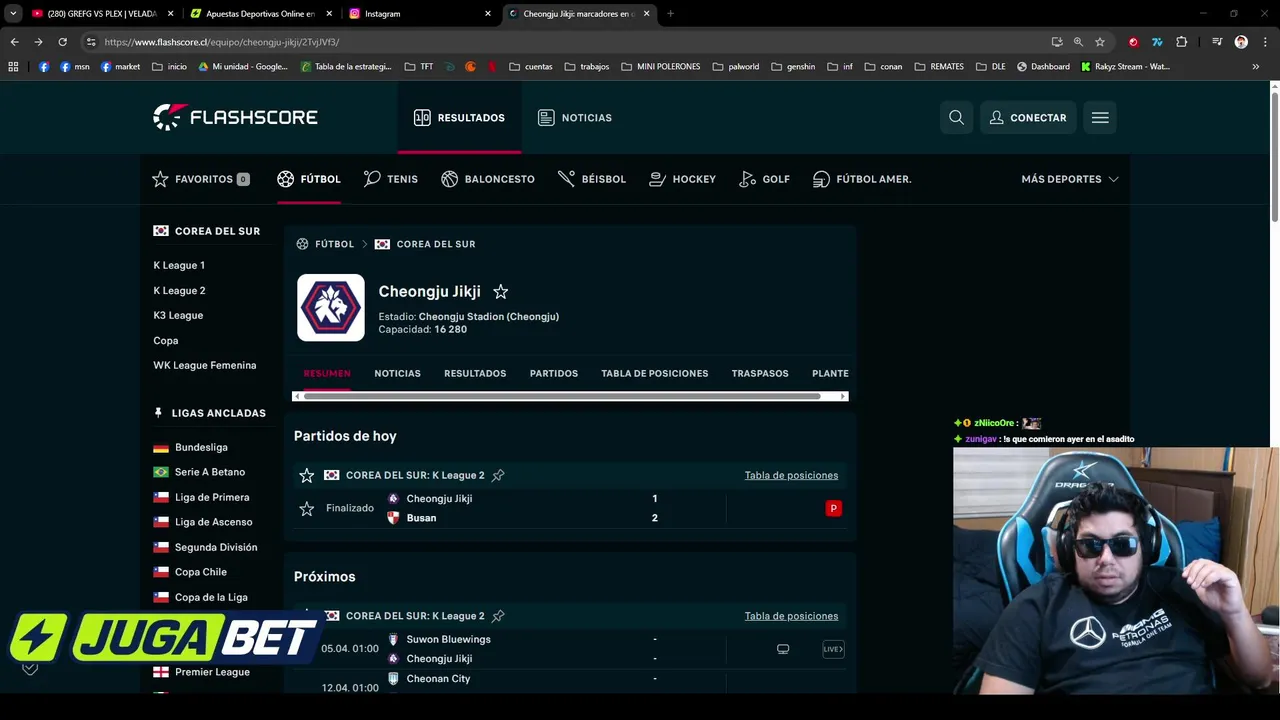1280x720 pixels.
Task: Favorite Cheongju Jikji with the star
Action: coord(501,292)
